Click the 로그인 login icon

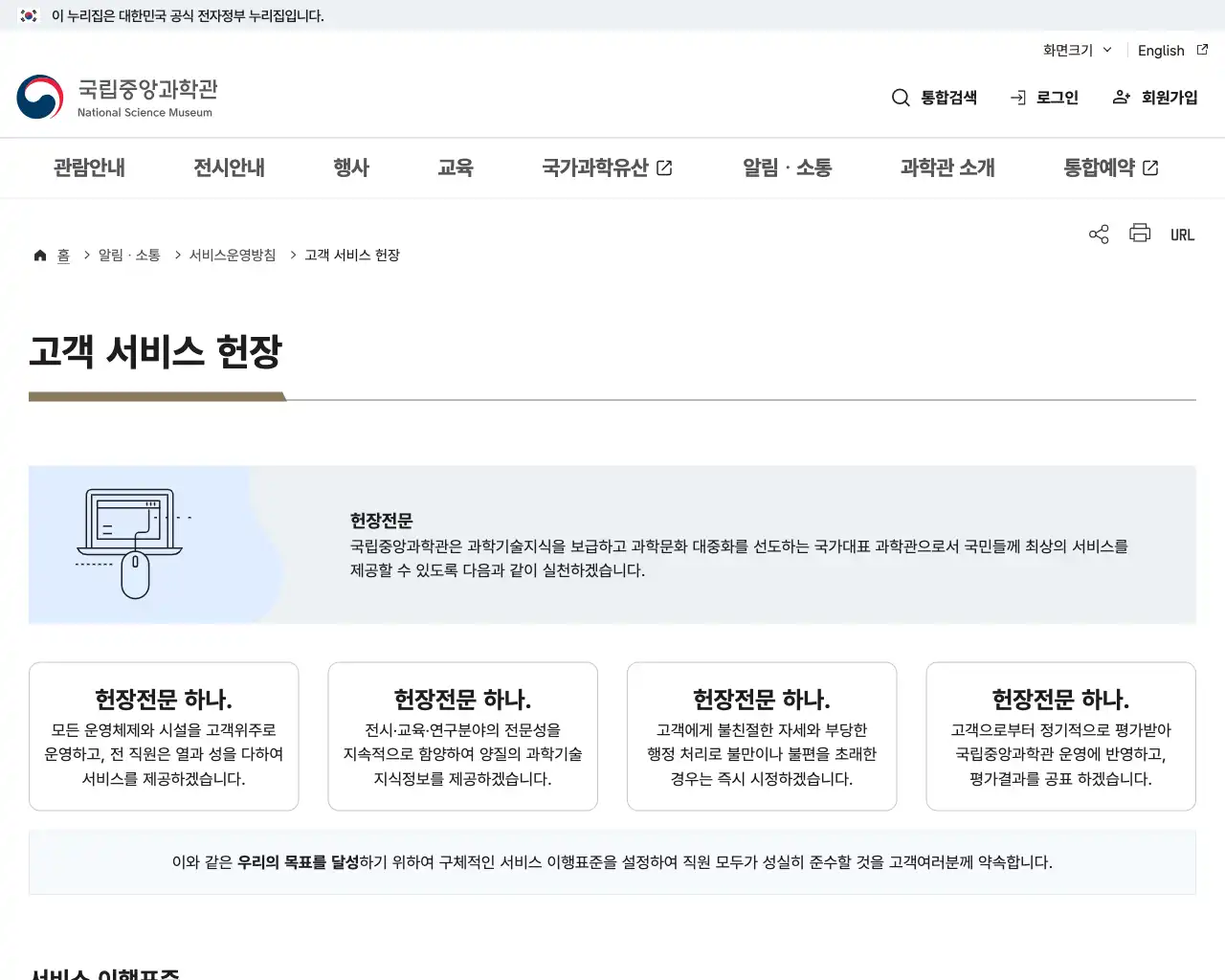click(1016, 97)
